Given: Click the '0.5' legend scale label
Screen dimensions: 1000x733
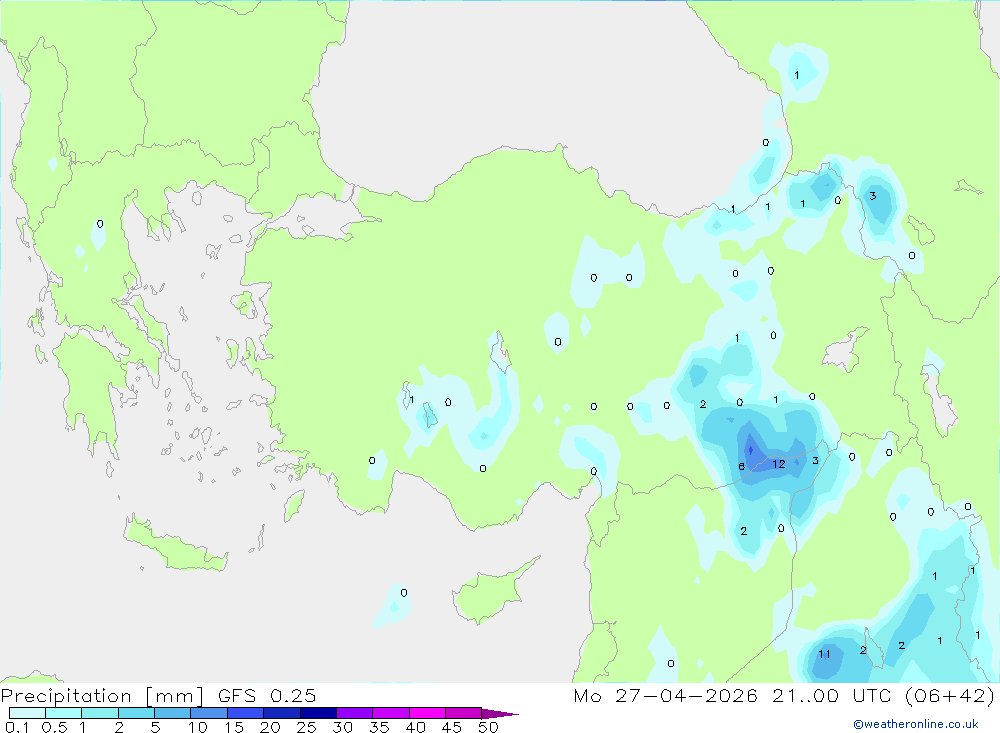Looking at the screenshot, I should click(54, 727).
